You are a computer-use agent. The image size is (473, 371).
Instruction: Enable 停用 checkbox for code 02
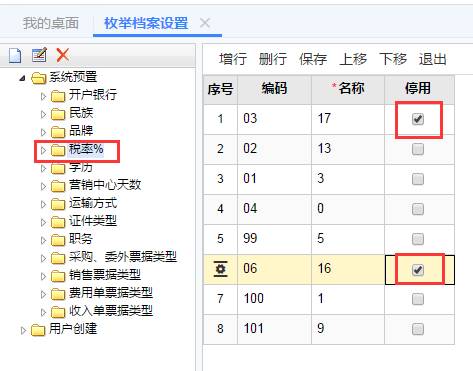418,149
